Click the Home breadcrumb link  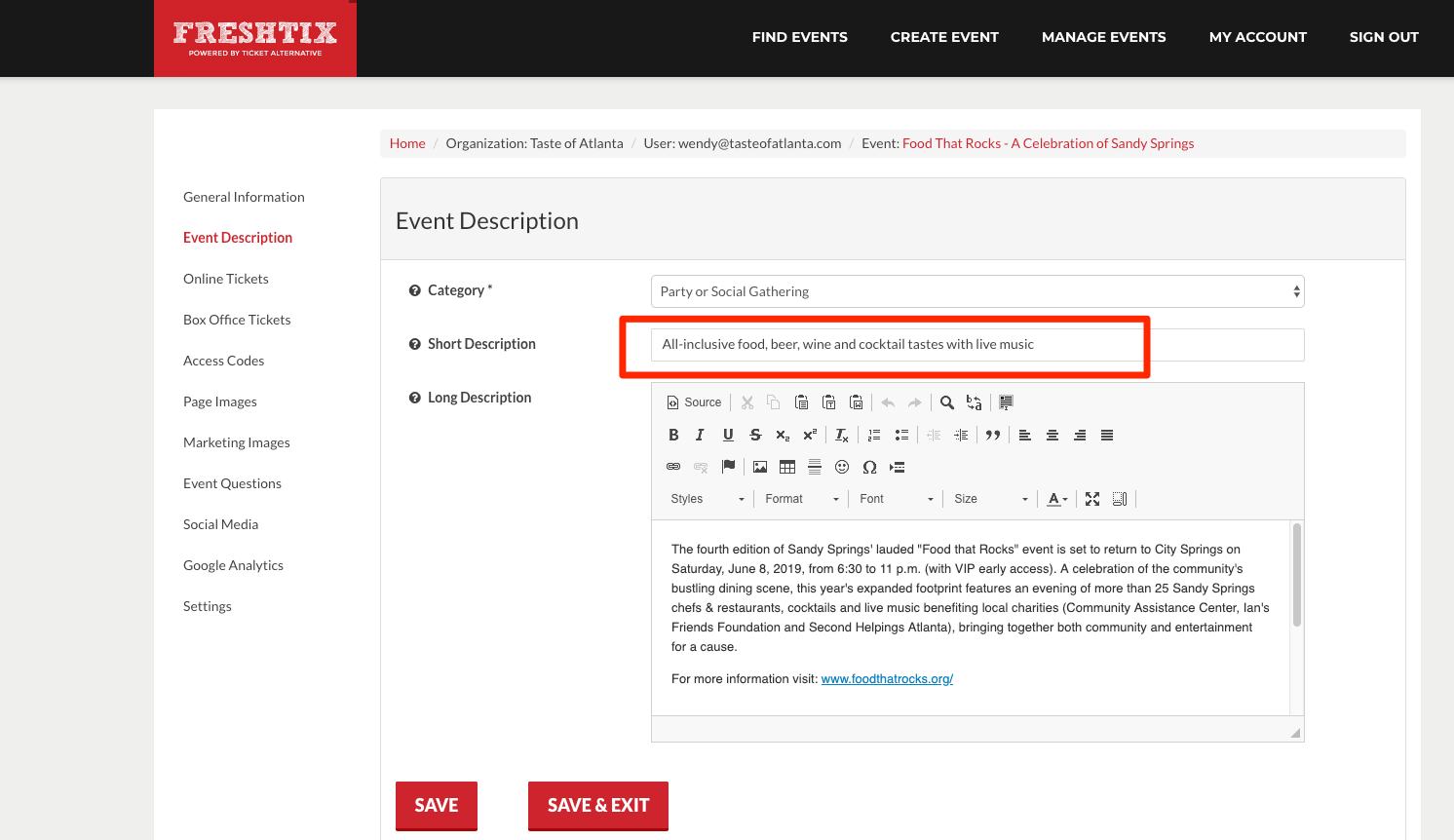tap(407, 143)
